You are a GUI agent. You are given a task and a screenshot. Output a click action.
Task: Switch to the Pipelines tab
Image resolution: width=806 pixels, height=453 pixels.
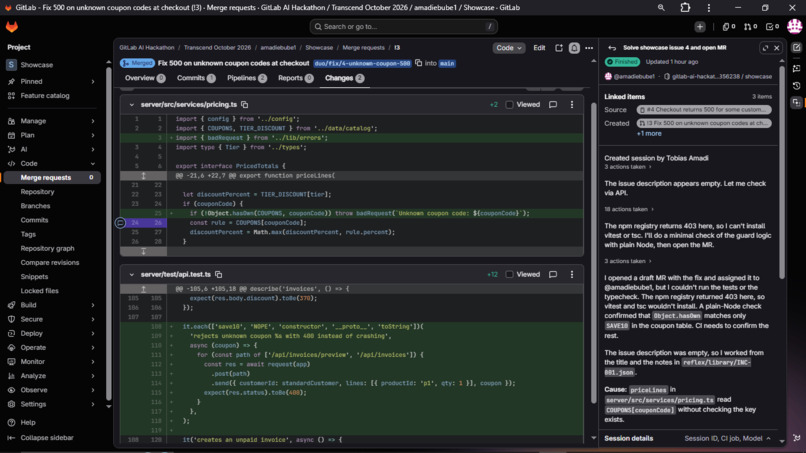(x=247, y=78)
